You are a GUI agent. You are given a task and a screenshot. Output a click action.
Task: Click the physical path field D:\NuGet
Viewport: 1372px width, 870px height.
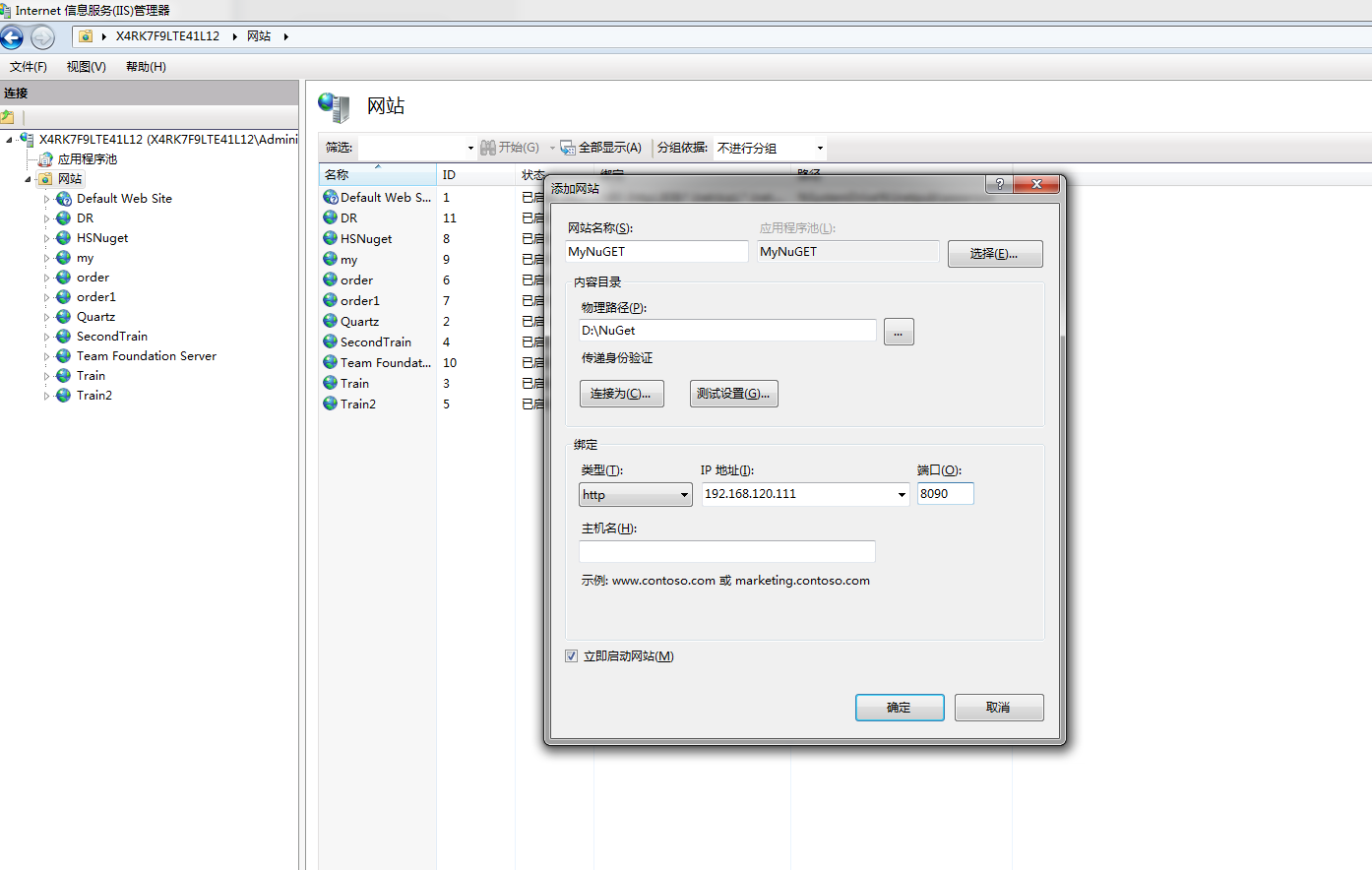coord(727,331)
